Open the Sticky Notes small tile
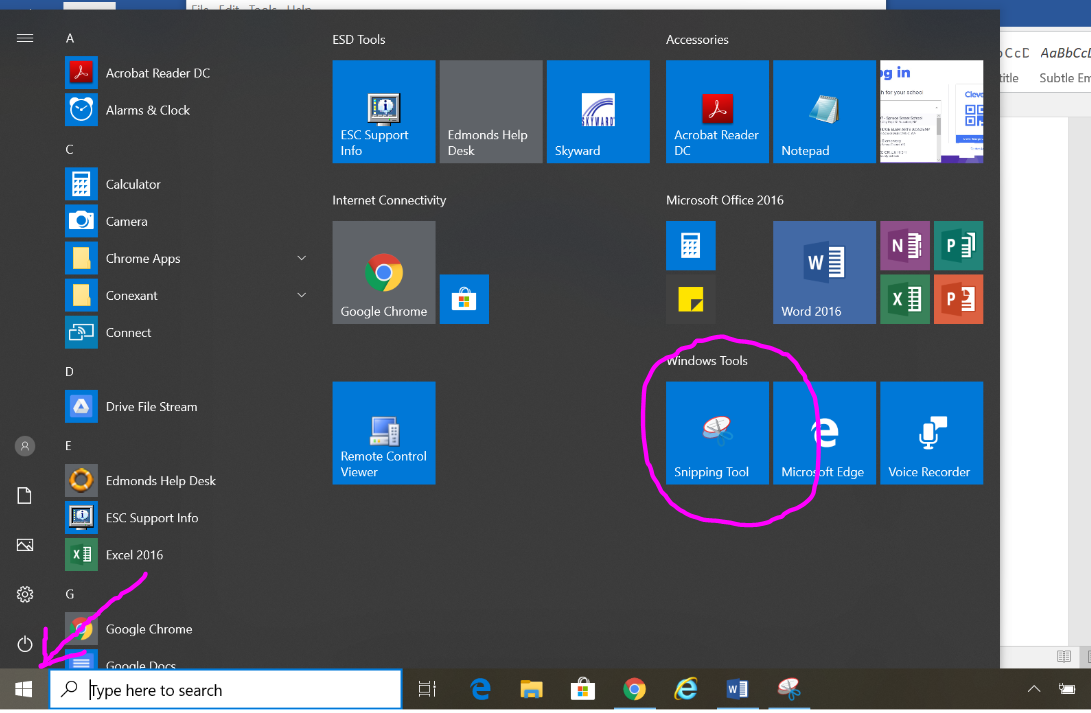Screen dimensions: 1091x713 click(x=690, y=299)
